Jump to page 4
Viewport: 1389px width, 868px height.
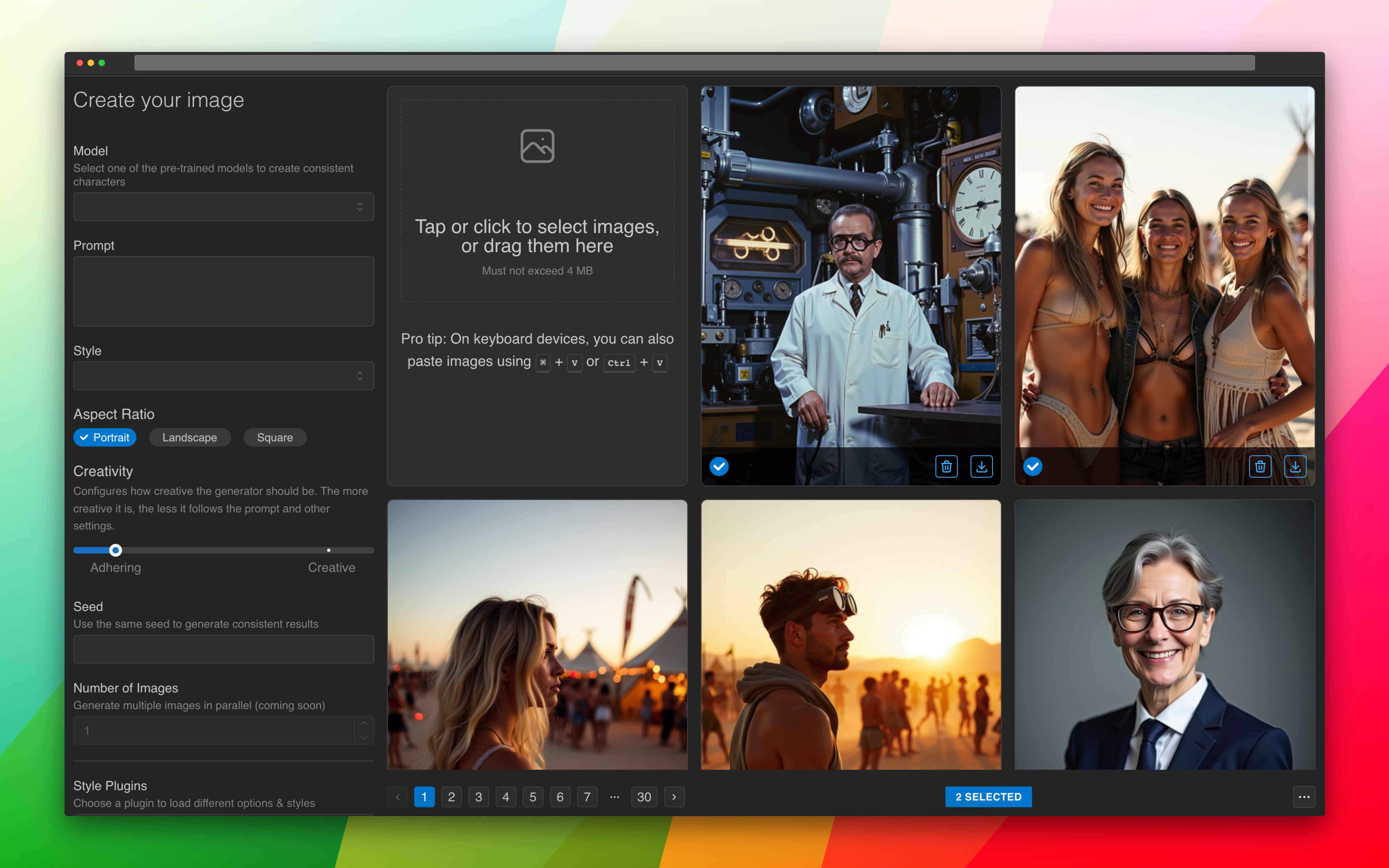(506, 797)
